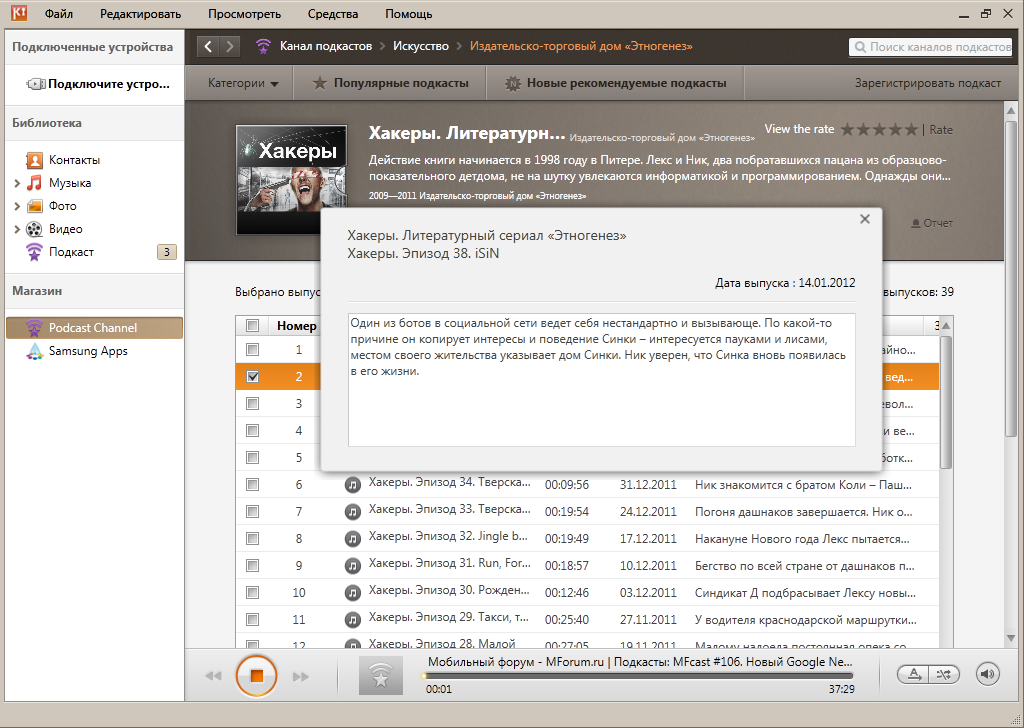The height and width of the screenshot is (728, 1024).
Task: Open the Категории dropdown
Action: 243,84
